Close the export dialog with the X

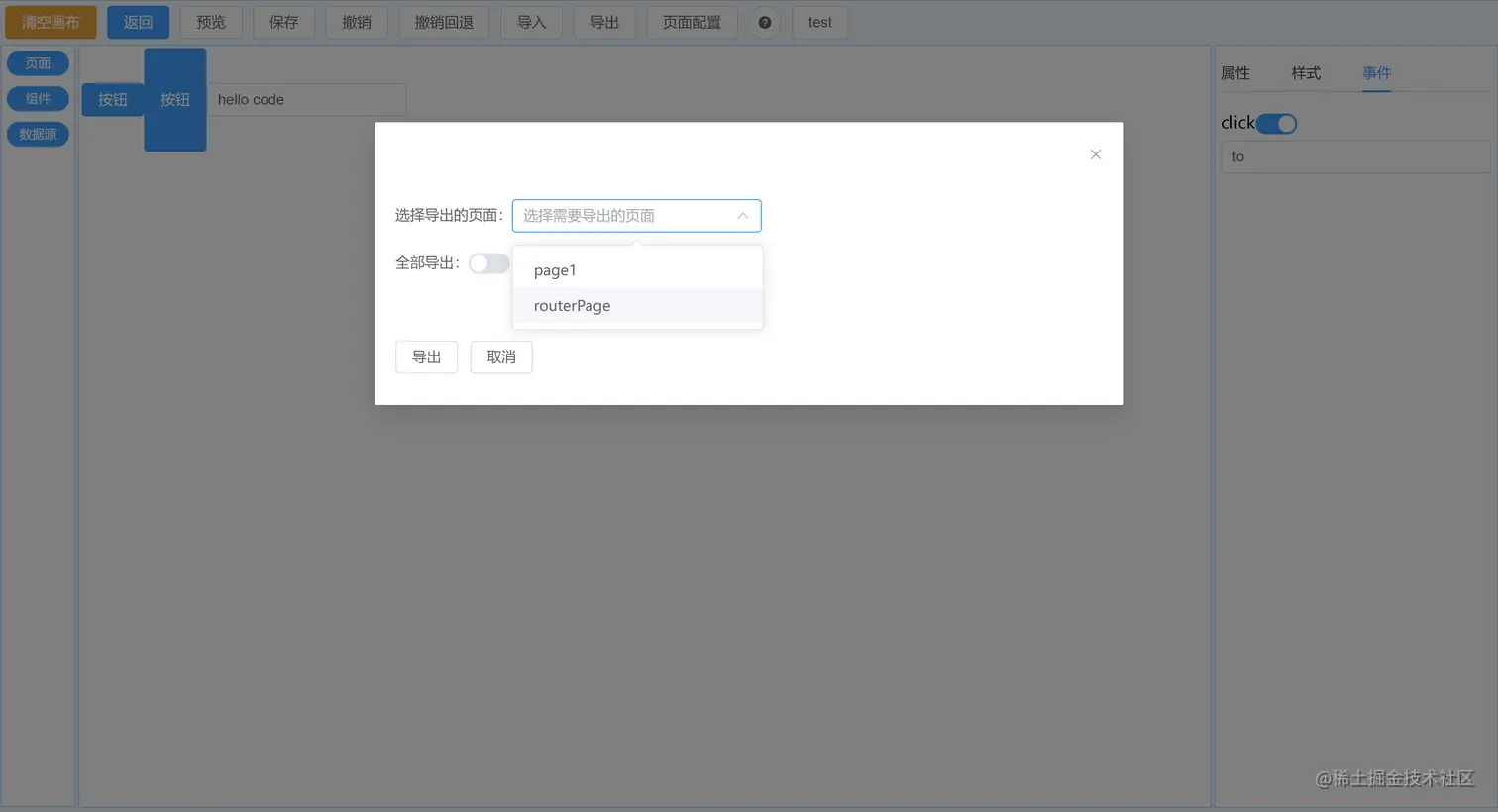coord(1095,154)
